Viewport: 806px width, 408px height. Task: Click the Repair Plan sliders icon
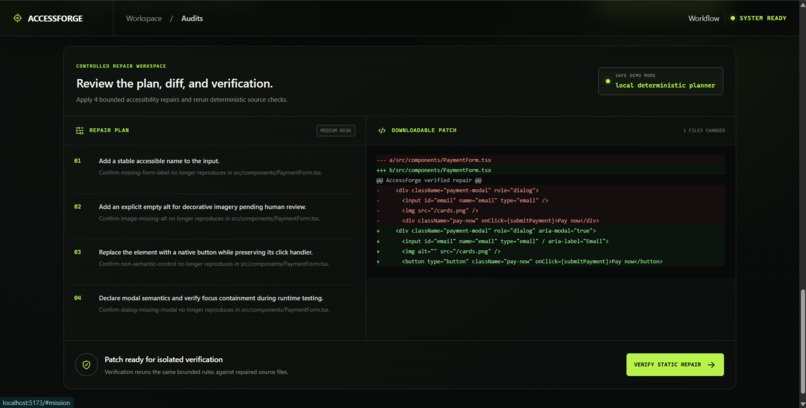[x=80, y=131]
